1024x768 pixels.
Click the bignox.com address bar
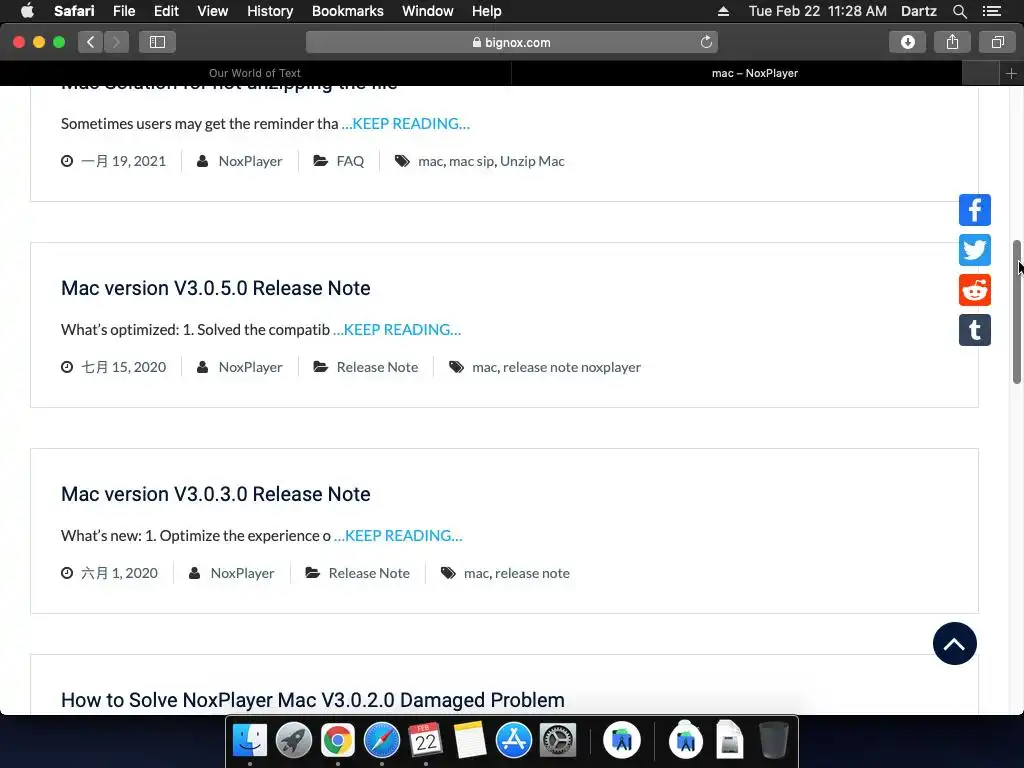pos(511,42)
